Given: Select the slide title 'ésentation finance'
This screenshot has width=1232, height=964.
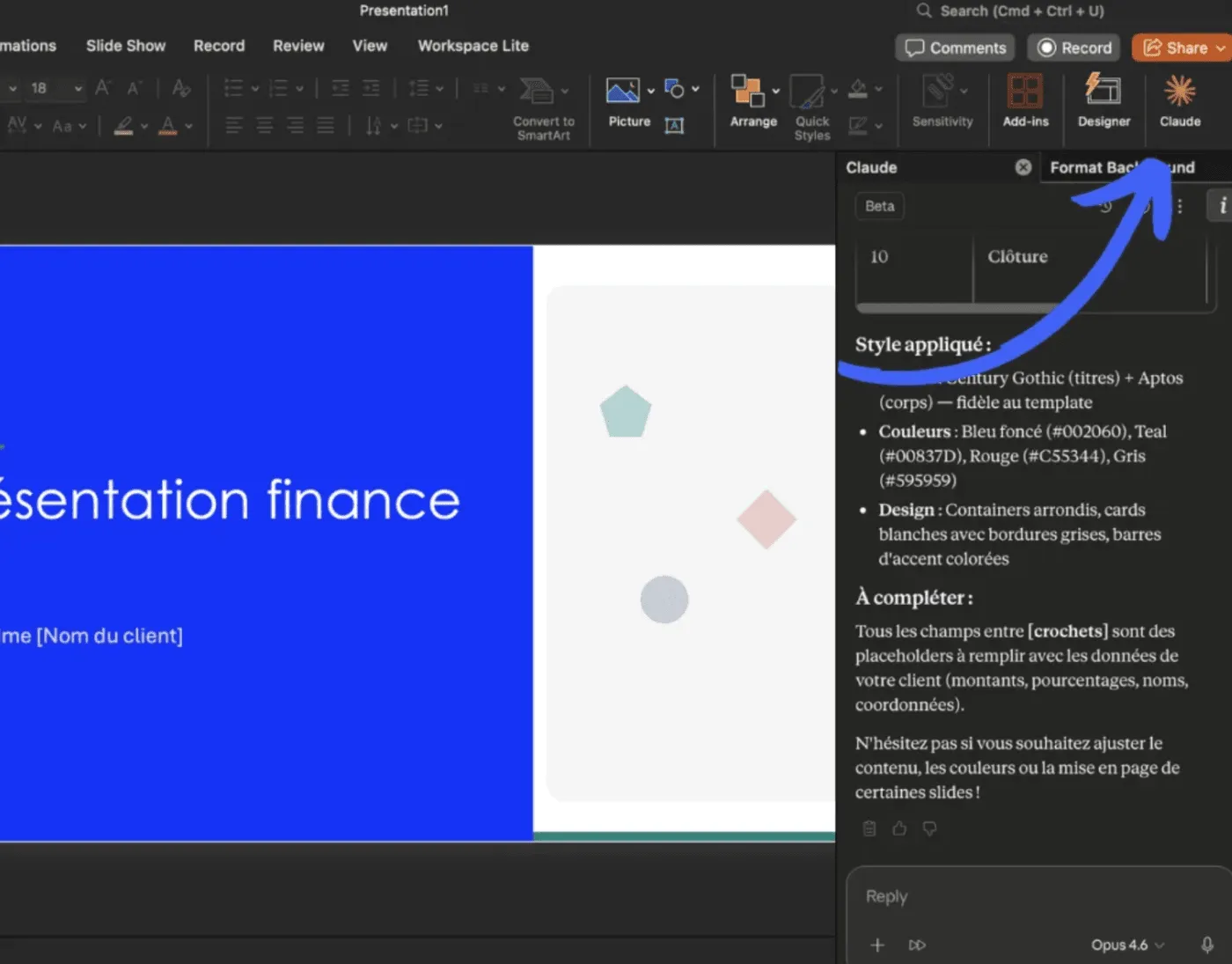Looking at the screenshot, I should coord(229,500).
